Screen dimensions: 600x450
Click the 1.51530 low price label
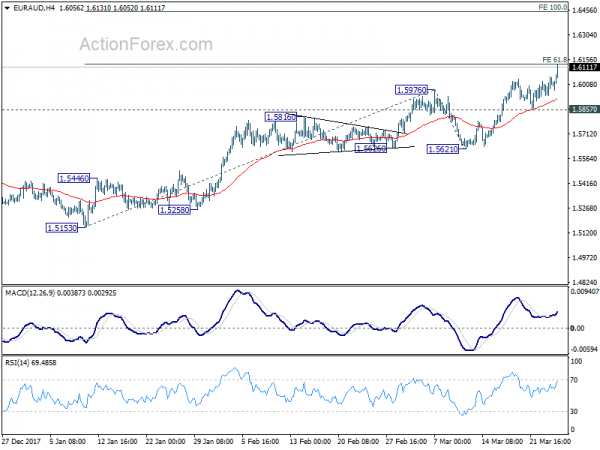(62, 228)
